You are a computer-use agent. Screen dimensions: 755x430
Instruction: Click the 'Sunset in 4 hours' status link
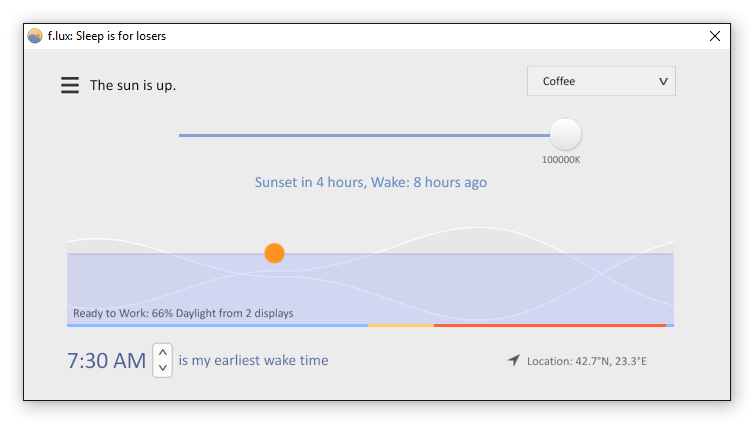[371, 182]
